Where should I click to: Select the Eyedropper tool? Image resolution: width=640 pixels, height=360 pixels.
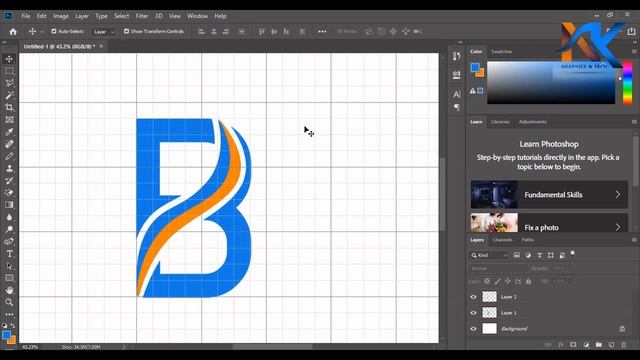tap(9, 132)
